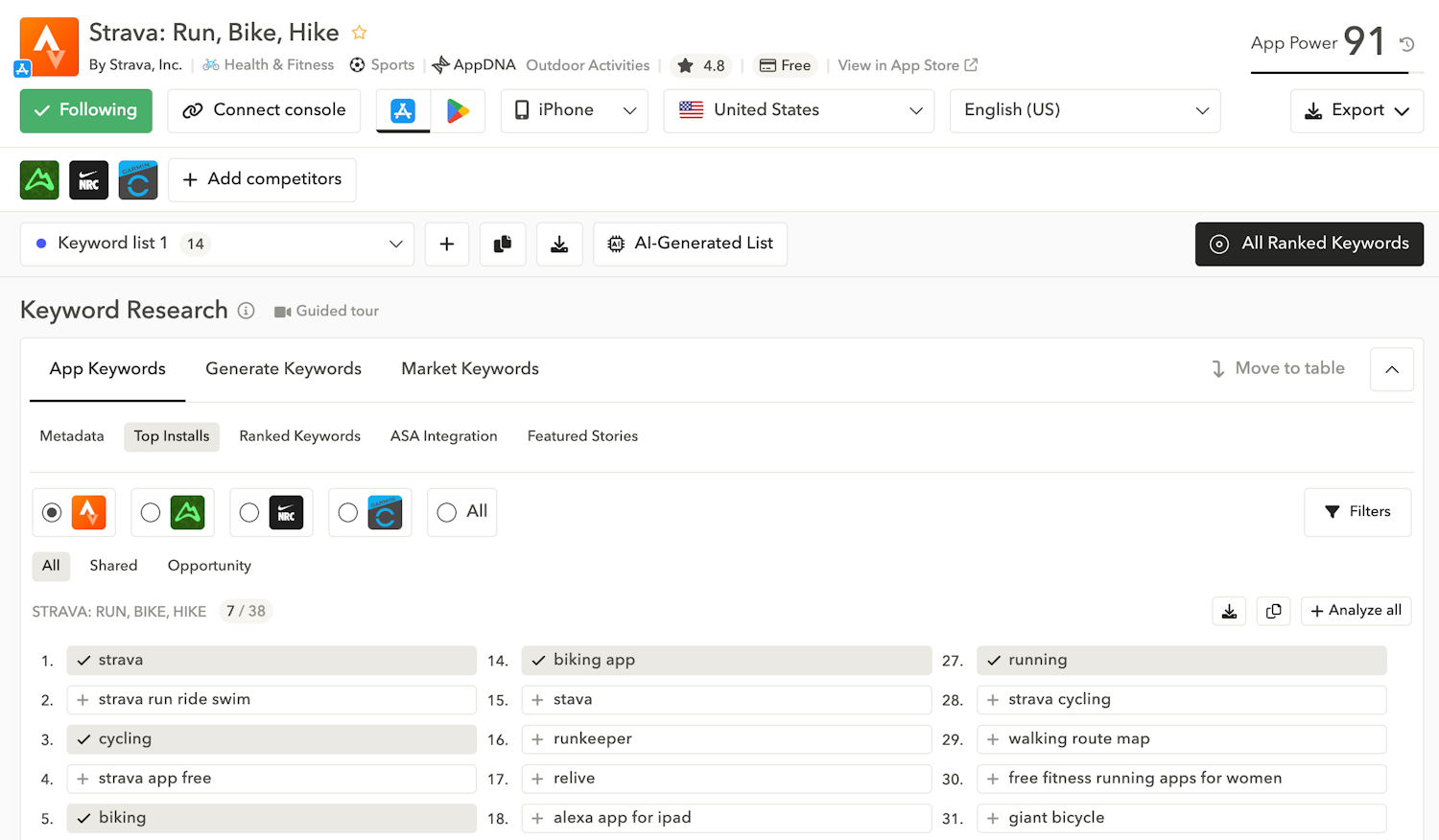Image resolution: width=1439 pixels, height=840 pixels.
Task: Add keyword 'walking route map'
Action: (1182, 739)
